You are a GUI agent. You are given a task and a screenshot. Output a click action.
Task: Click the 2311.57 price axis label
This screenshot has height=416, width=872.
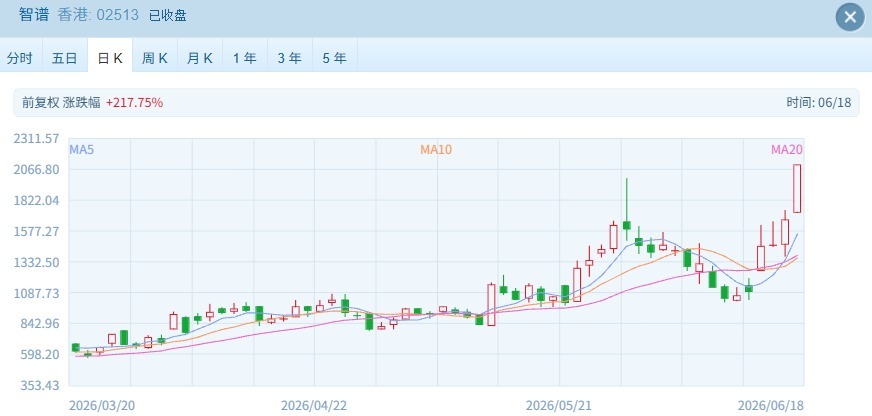[x=36, y=138]
